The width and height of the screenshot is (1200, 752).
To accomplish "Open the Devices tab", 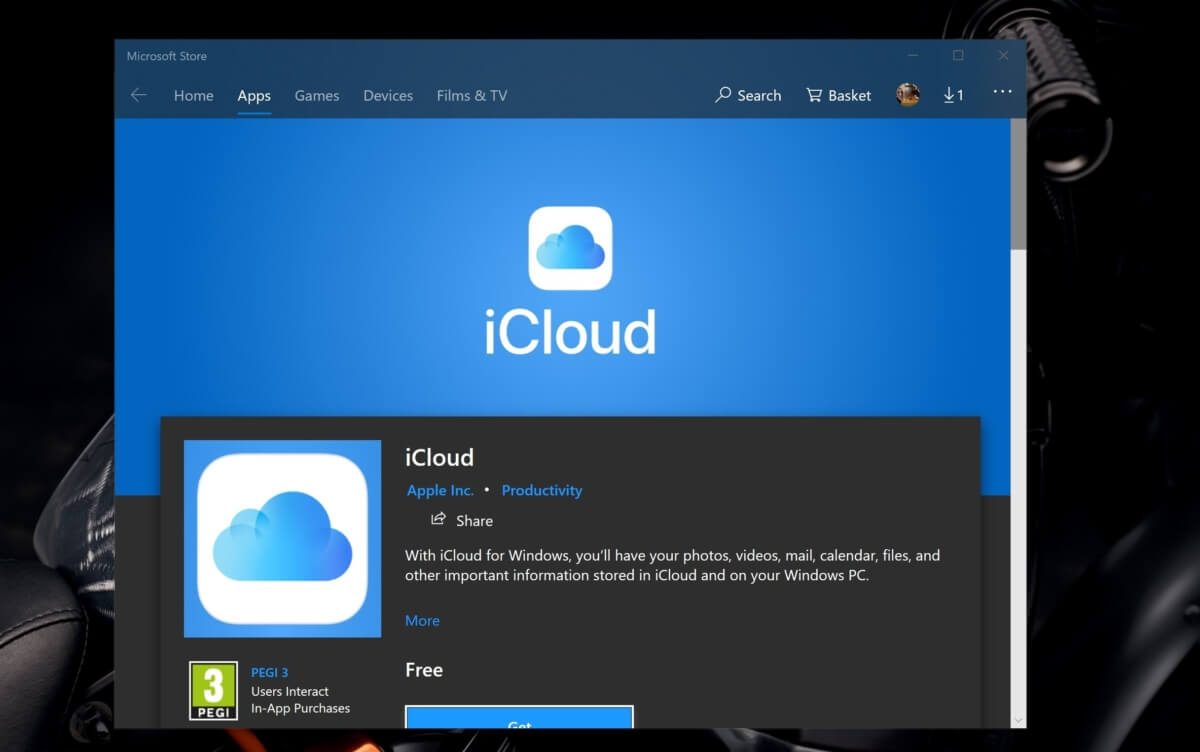I will coord(388,96).
